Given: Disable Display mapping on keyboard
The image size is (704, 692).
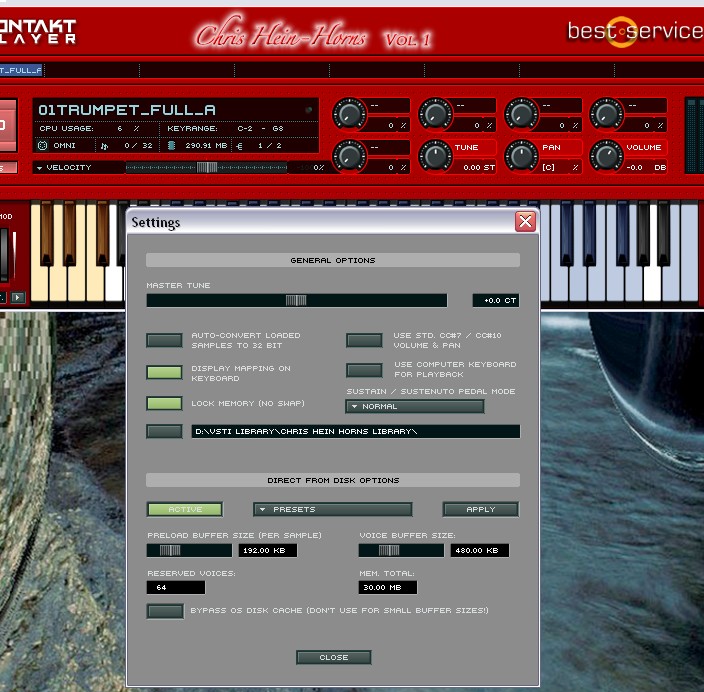Looking at the screenshot, I should 164,372.
